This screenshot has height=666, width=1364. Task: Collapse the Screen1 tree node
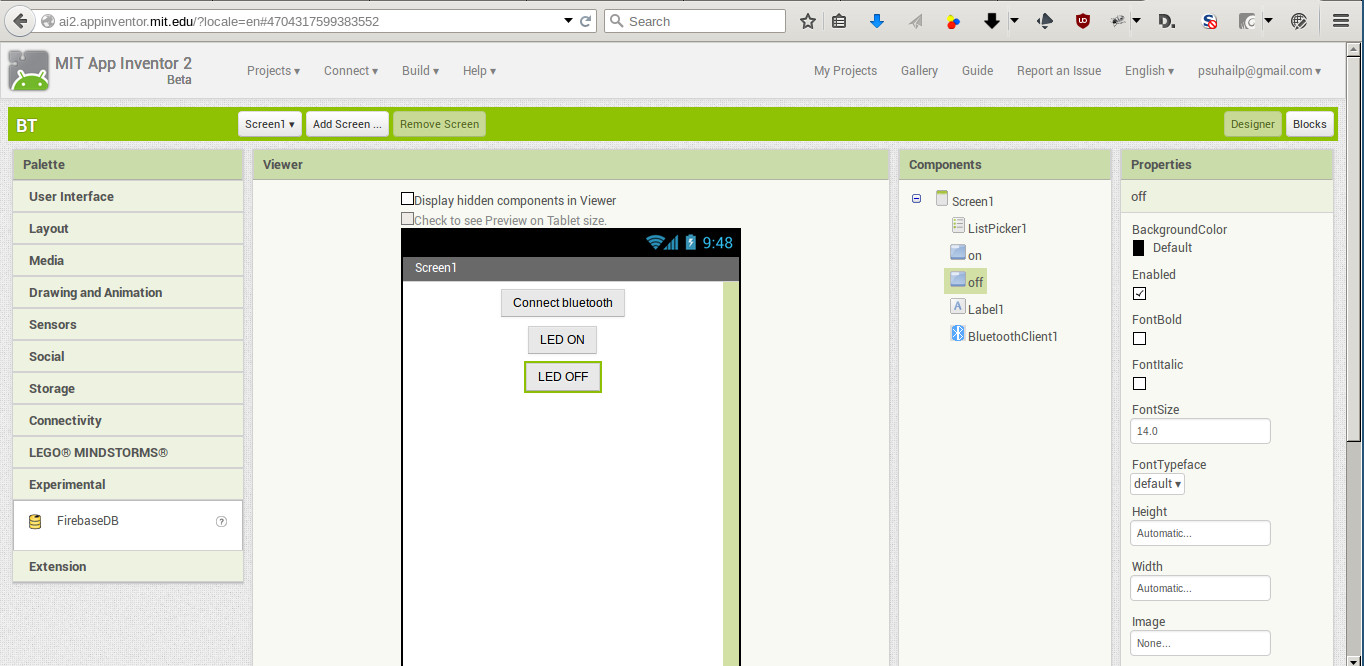coord(917,200)
